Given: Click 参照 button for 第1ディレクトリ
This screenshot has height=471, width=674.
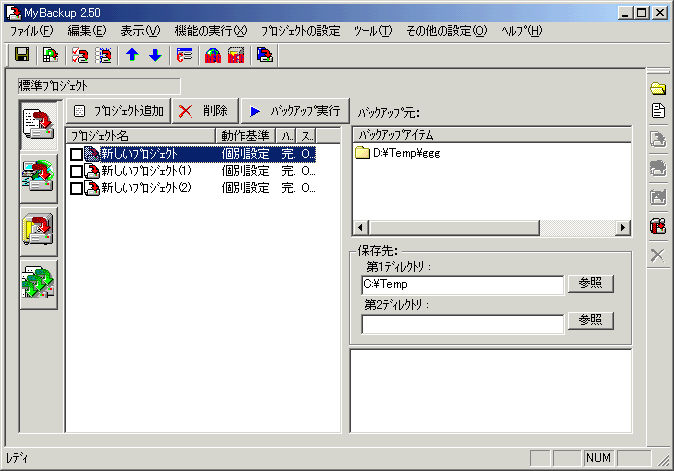Looking at the screenshot, I should pyautogui.click(x=589, y=284).
